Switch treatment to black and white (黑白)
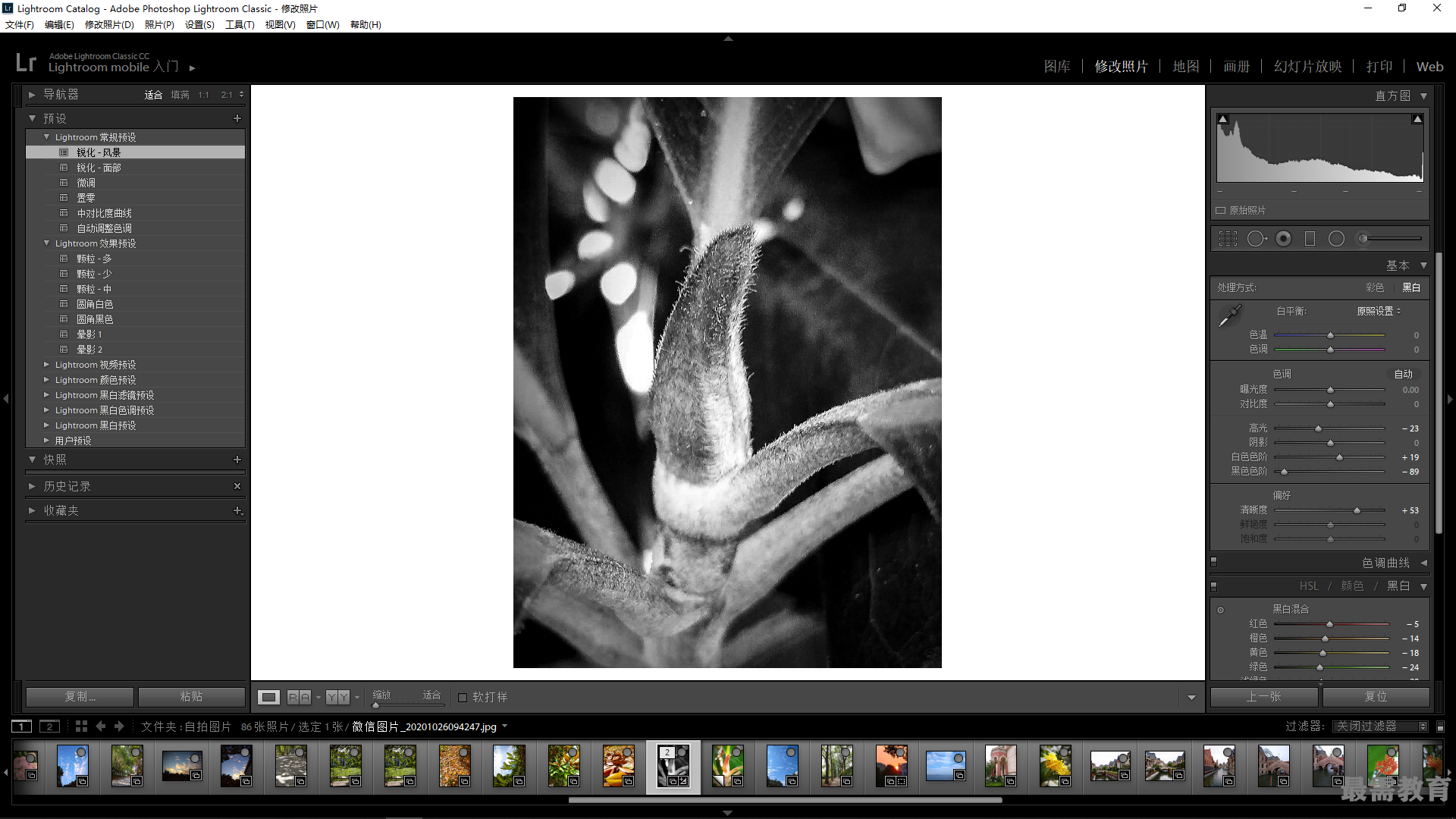 (x=1411, y=287)
